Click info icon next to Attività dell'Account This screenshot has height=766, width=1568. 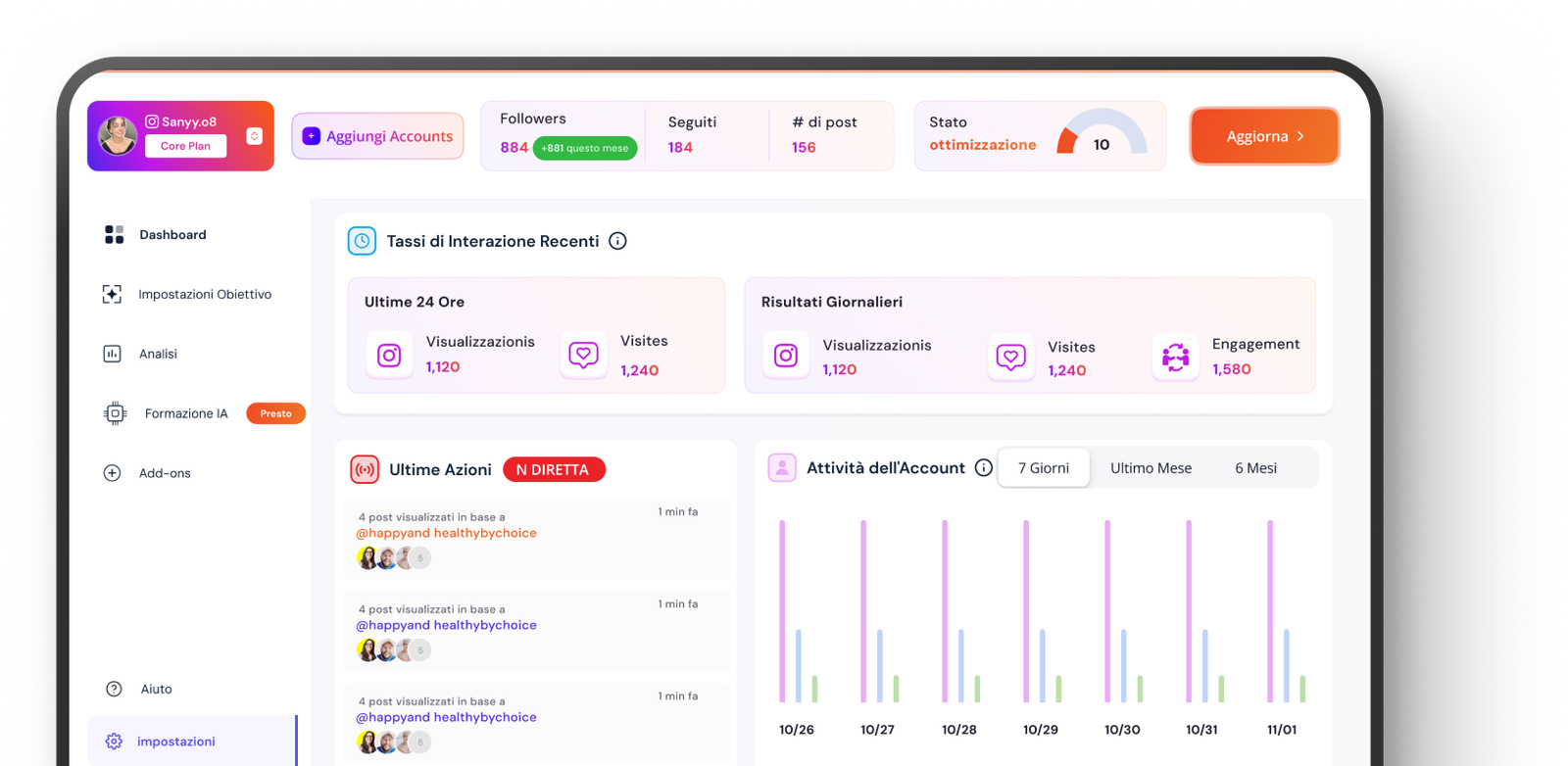984,468
